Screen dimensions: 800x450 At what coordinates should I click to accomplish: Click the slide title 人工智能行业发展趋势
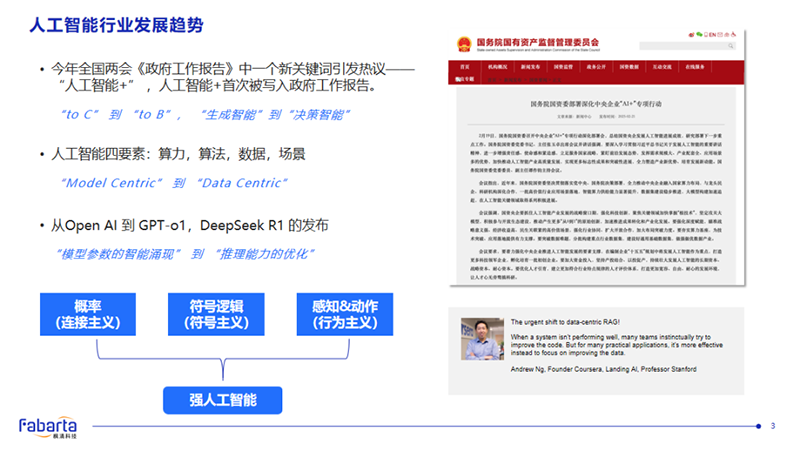[x=116, y=24]
